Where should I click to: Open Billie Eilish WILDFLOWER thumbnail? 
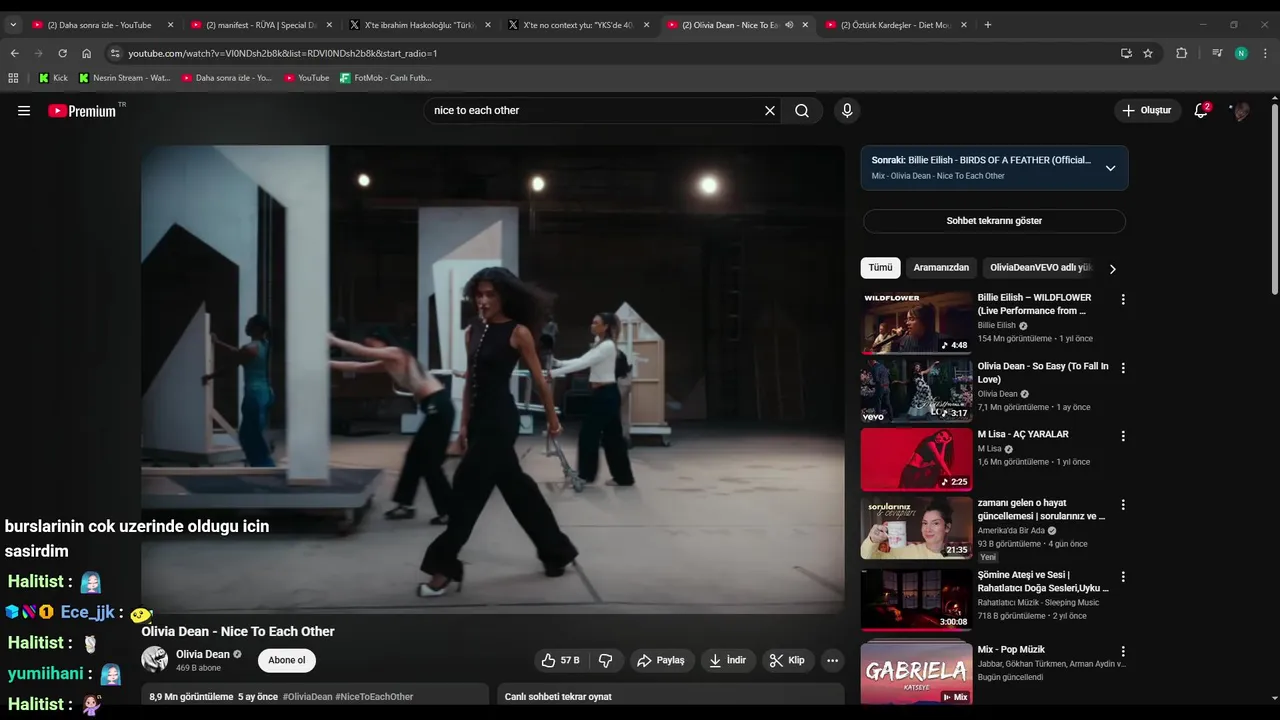pos(916,323)
